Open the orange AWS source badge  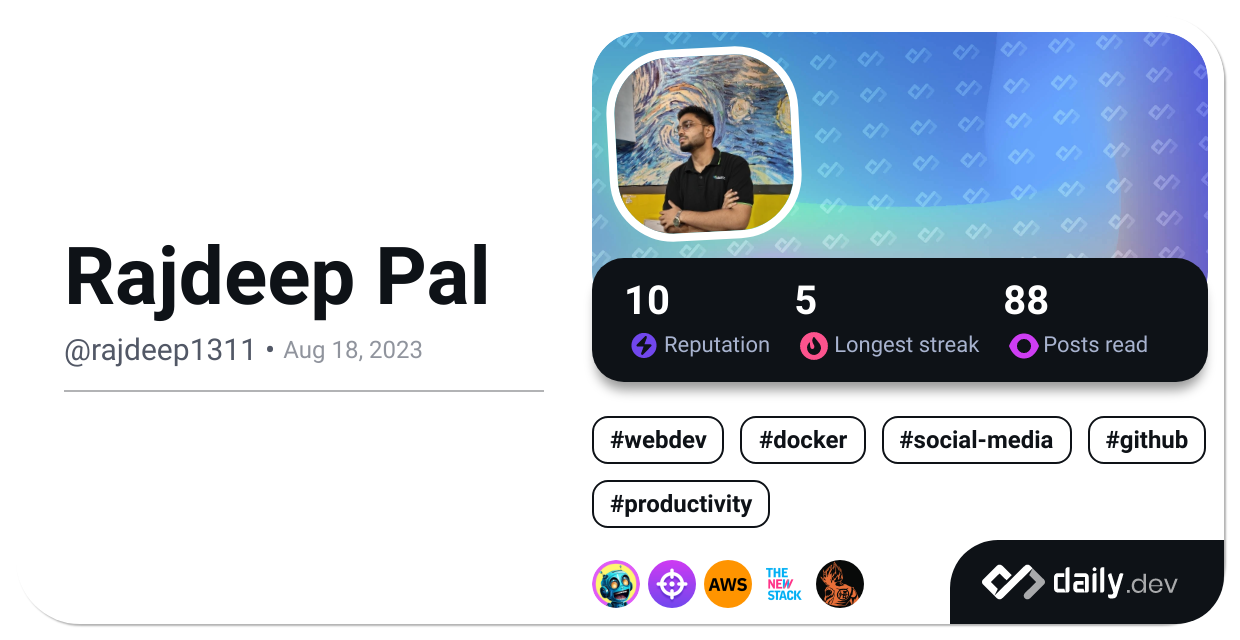click(728, 584)
